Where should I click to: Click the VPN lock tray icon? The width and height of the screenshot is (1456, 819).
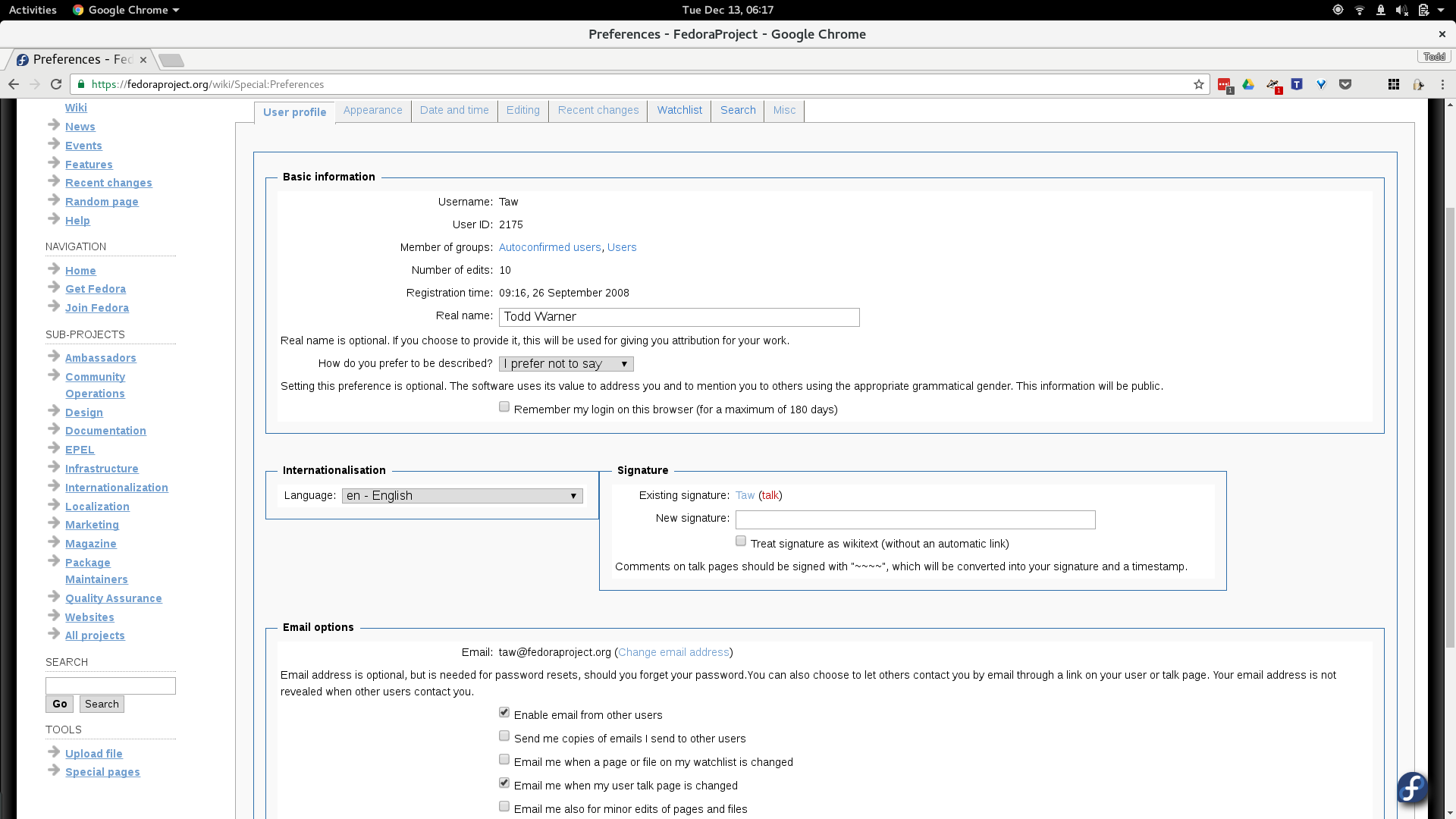point(1380,10)
